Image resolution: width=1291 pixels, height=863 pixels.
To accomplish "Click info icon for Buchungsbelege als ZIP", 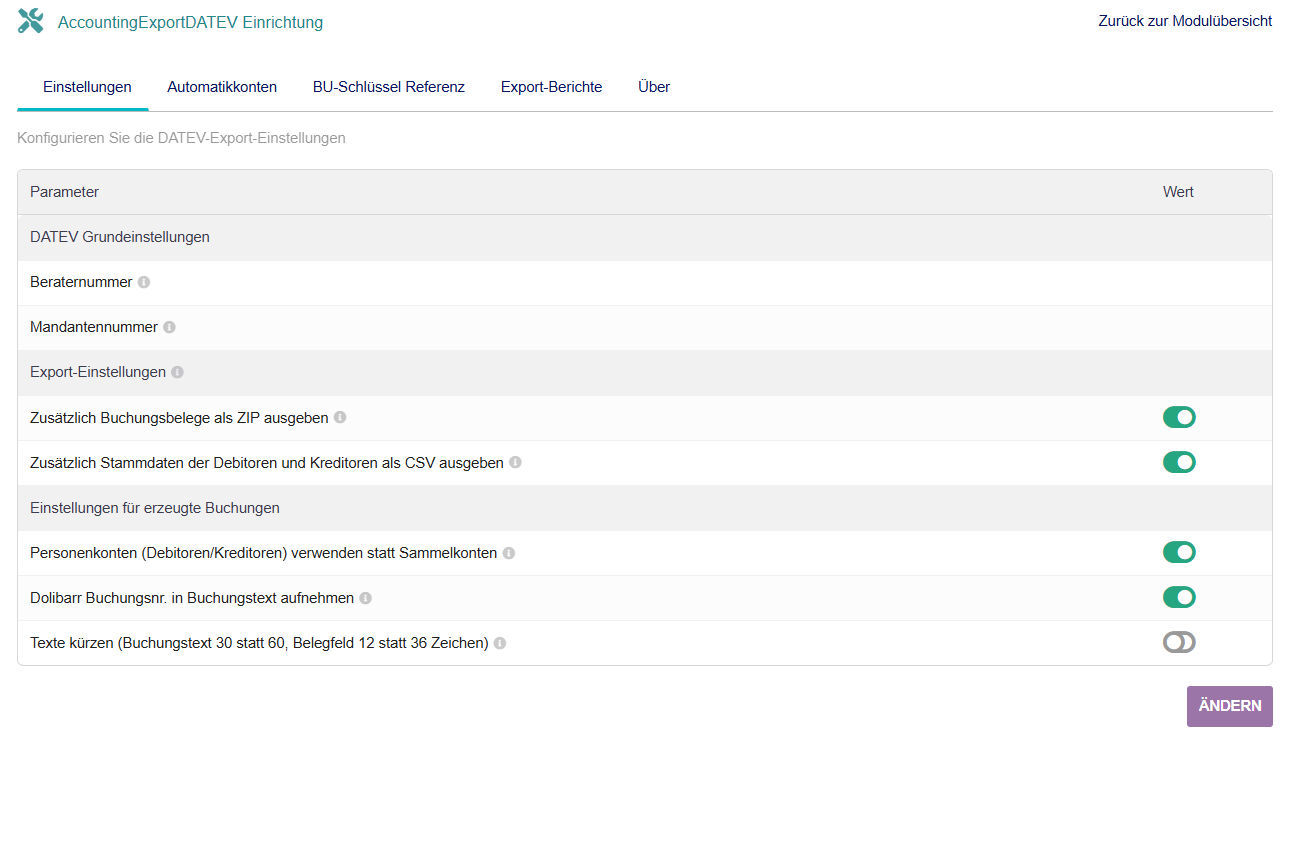I will pyautogui.click(x=340, y=417).
